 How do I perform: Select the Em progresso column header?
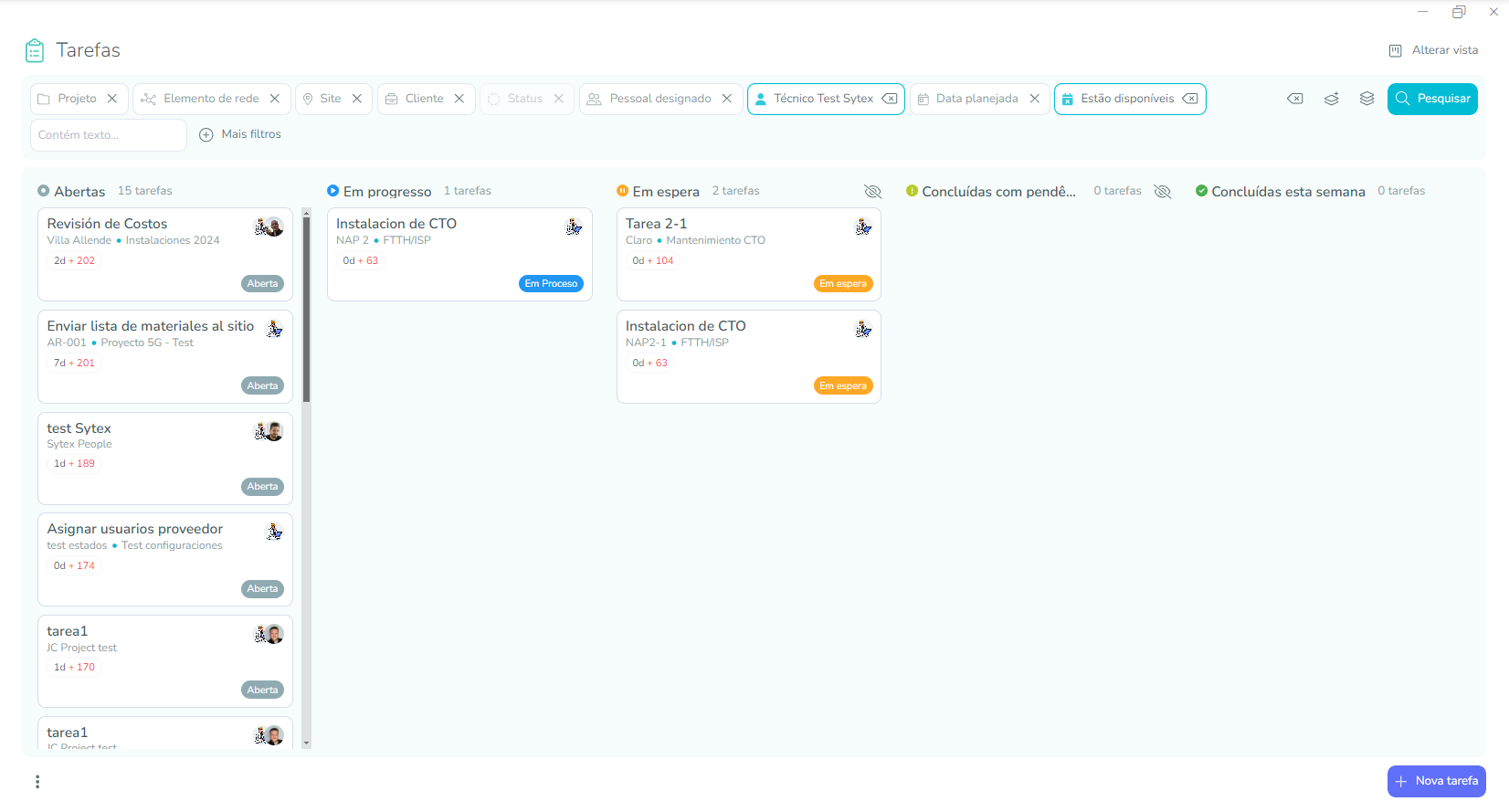pyautogui.click(x=379, y=192)
